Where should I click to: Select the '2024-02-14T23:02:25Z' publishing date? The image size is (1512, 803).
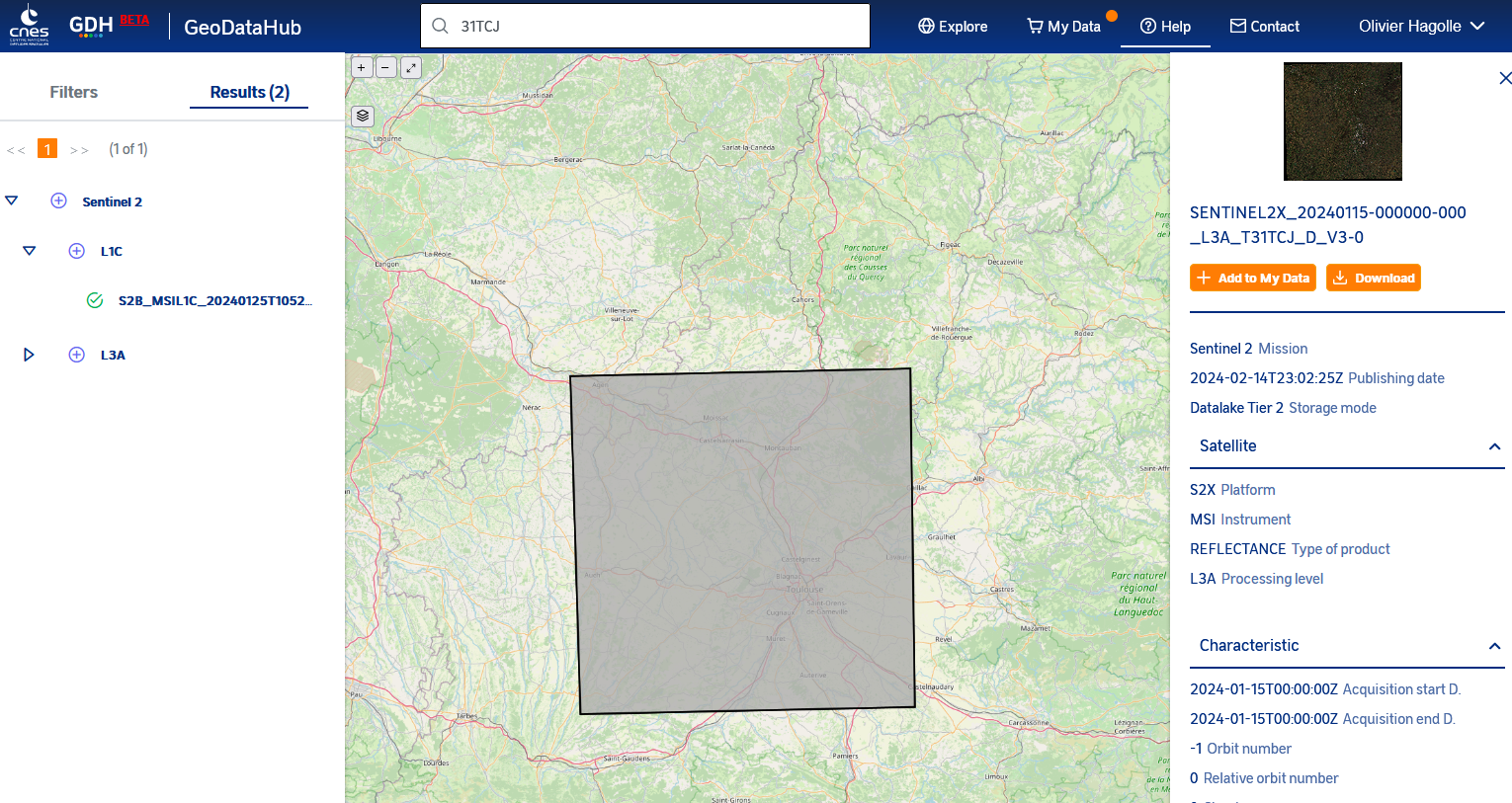point(1266,378)
